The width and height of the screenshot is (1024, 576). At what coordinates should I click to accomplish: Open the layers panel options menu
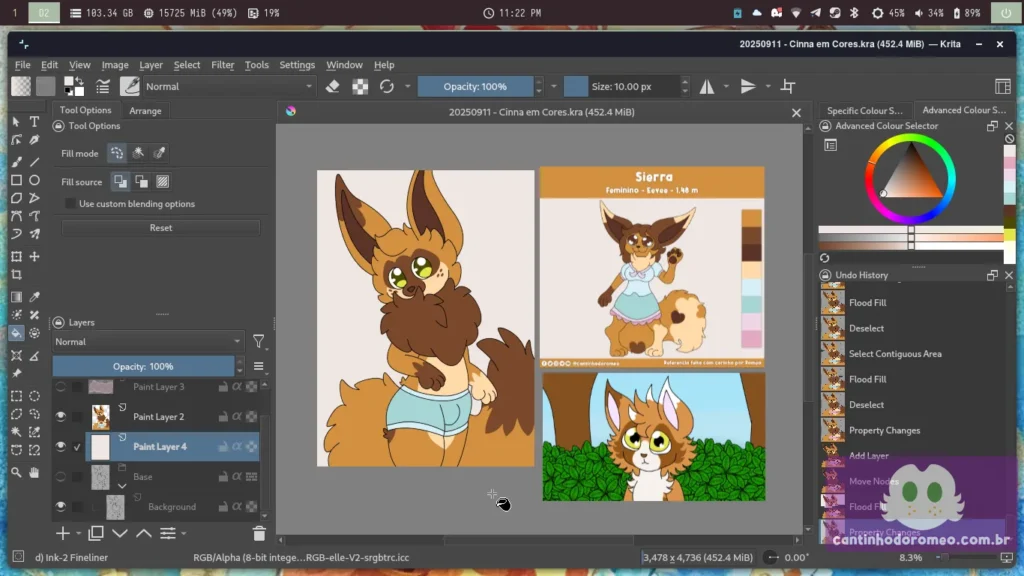pyautogui.click(x=259, y=366)
